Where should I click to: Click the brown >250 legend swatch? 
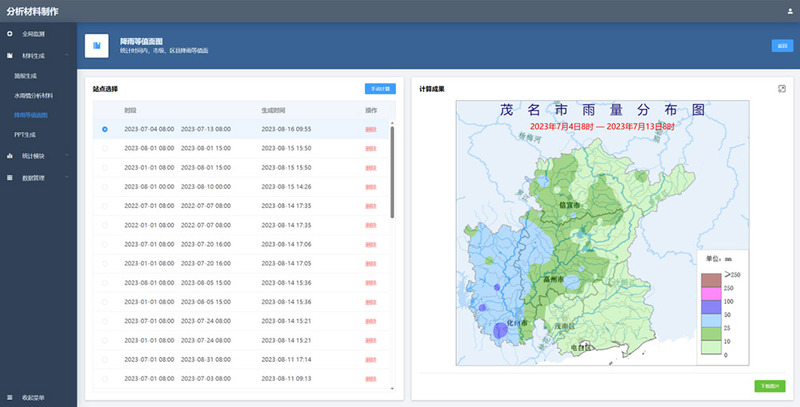coord(711,280)
